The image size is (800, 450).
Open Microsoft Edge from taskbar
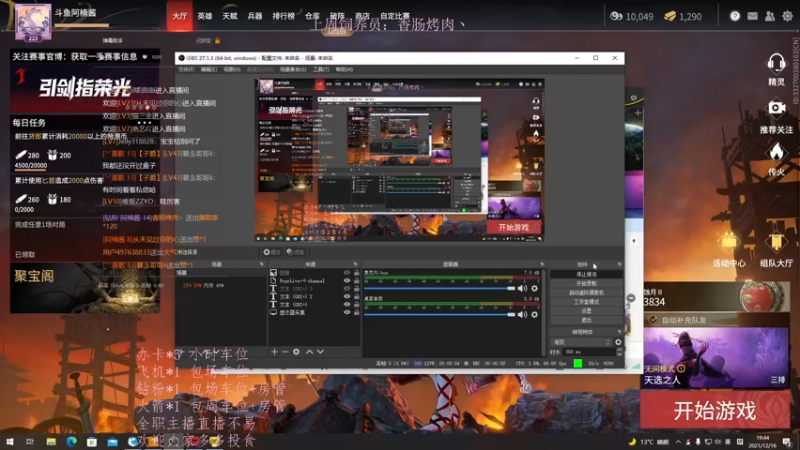pos(71,441)
